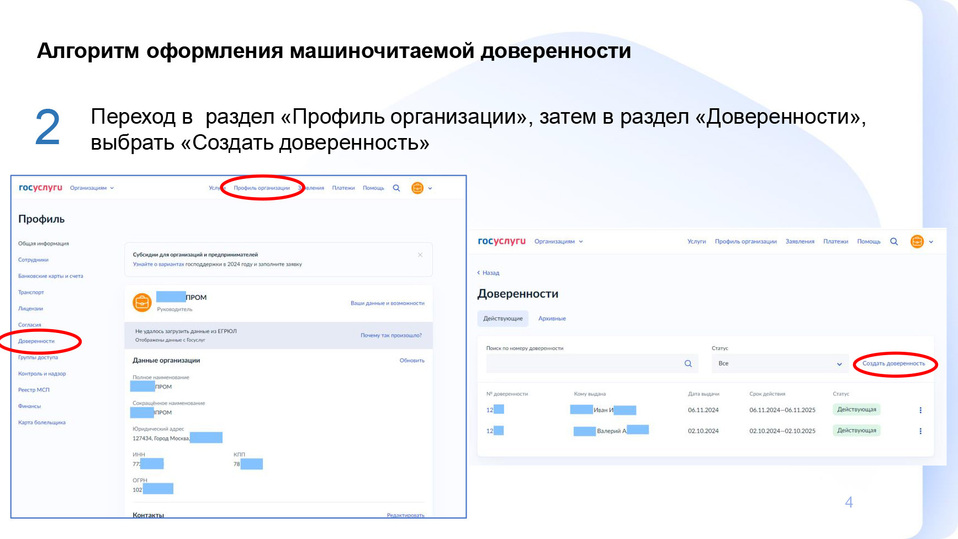Click the orange briefcase organization icon beside ПРОМ
The image size is (958, 539).
click(142, 302)
